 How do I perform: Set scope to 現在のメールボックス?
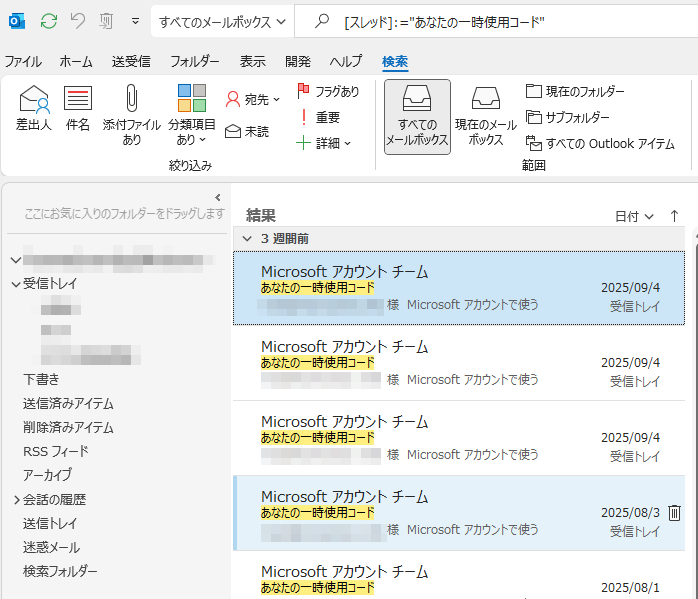[x=486, y=117]
